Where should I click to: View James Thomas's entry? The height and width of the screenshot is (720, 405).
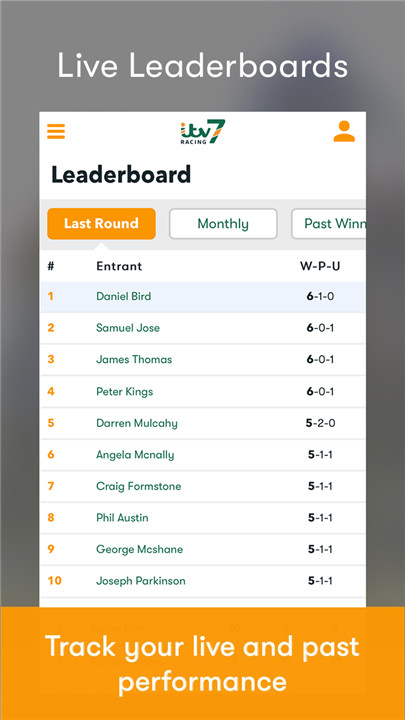(x=134, y=360)
